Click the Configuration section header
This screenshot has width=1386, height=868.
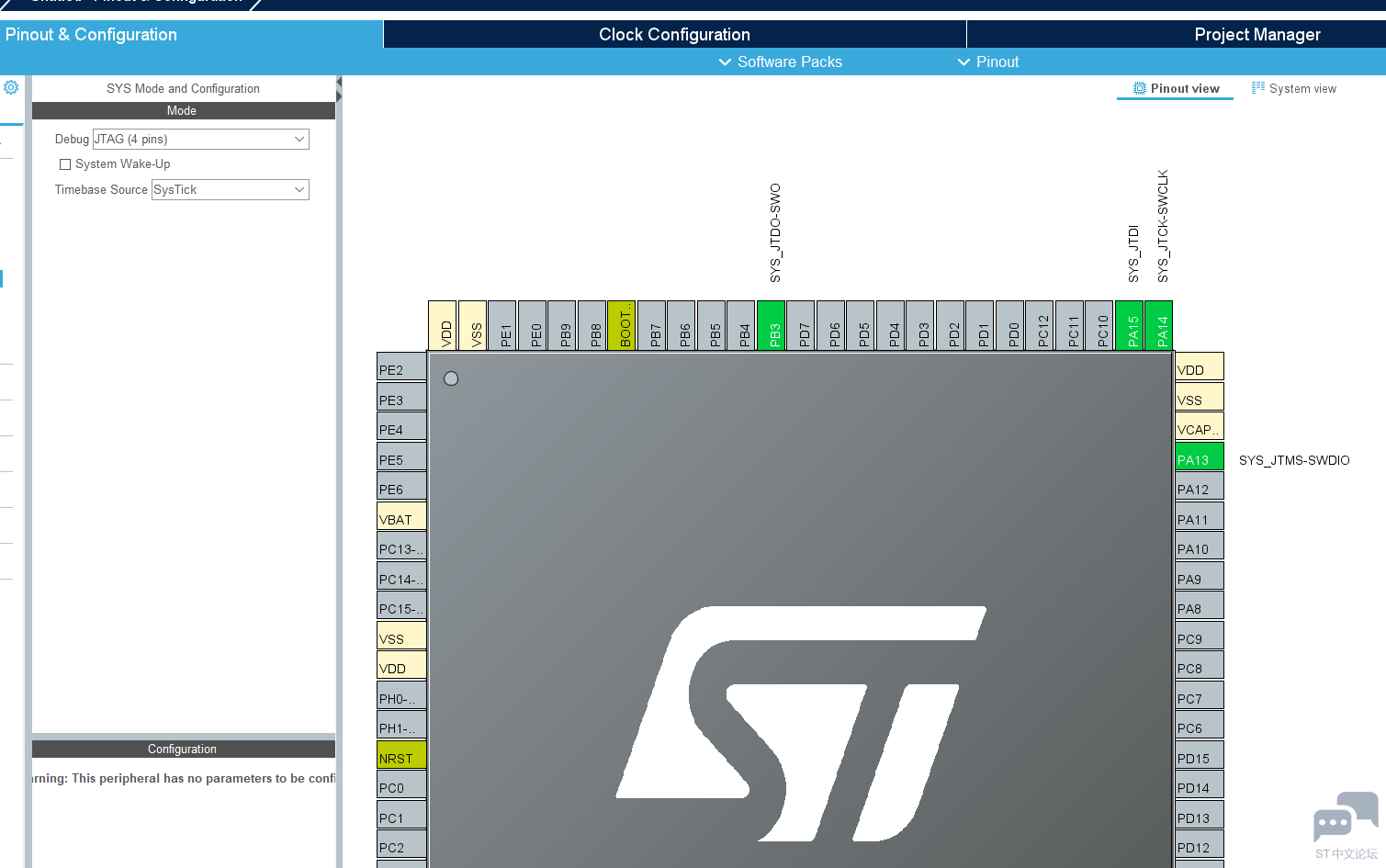(x=183, y=749)
